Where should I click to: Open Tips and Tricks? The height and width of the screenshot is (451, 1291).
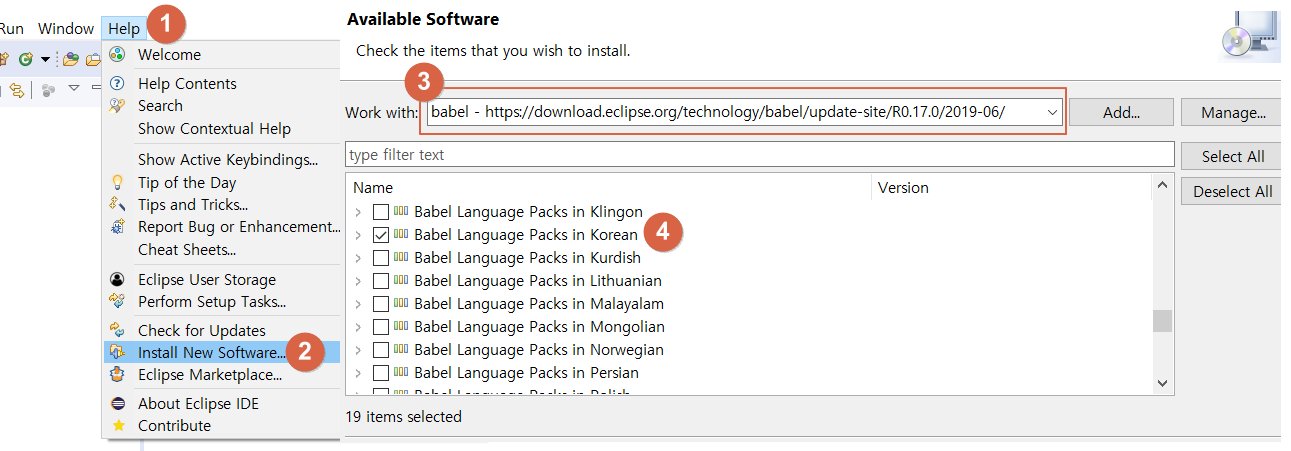click(193, 205)
